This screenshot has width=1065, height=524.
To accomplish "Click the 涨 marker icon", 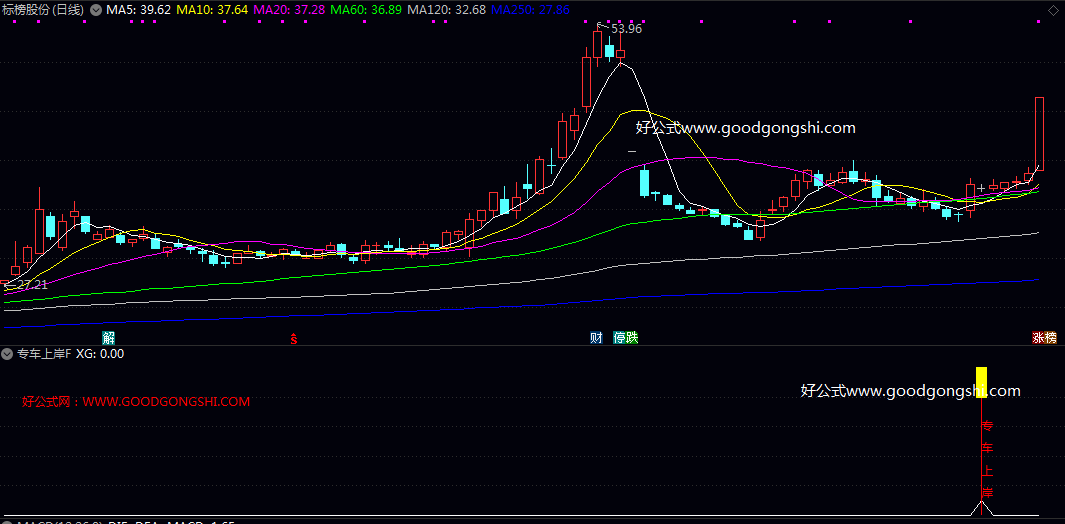I will [x=1039, y=338].
